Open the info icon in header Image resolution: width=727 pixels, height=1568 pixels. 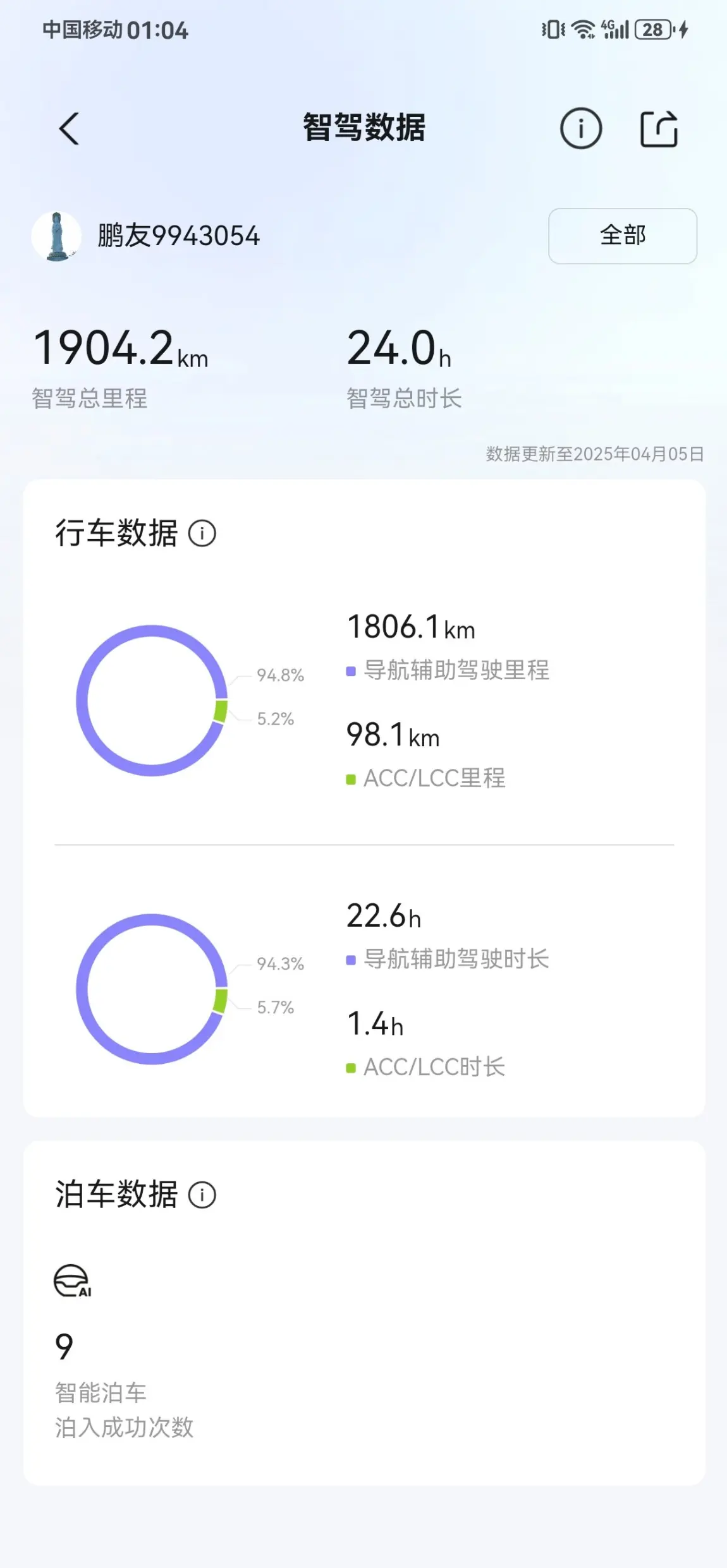click(580, 128)
